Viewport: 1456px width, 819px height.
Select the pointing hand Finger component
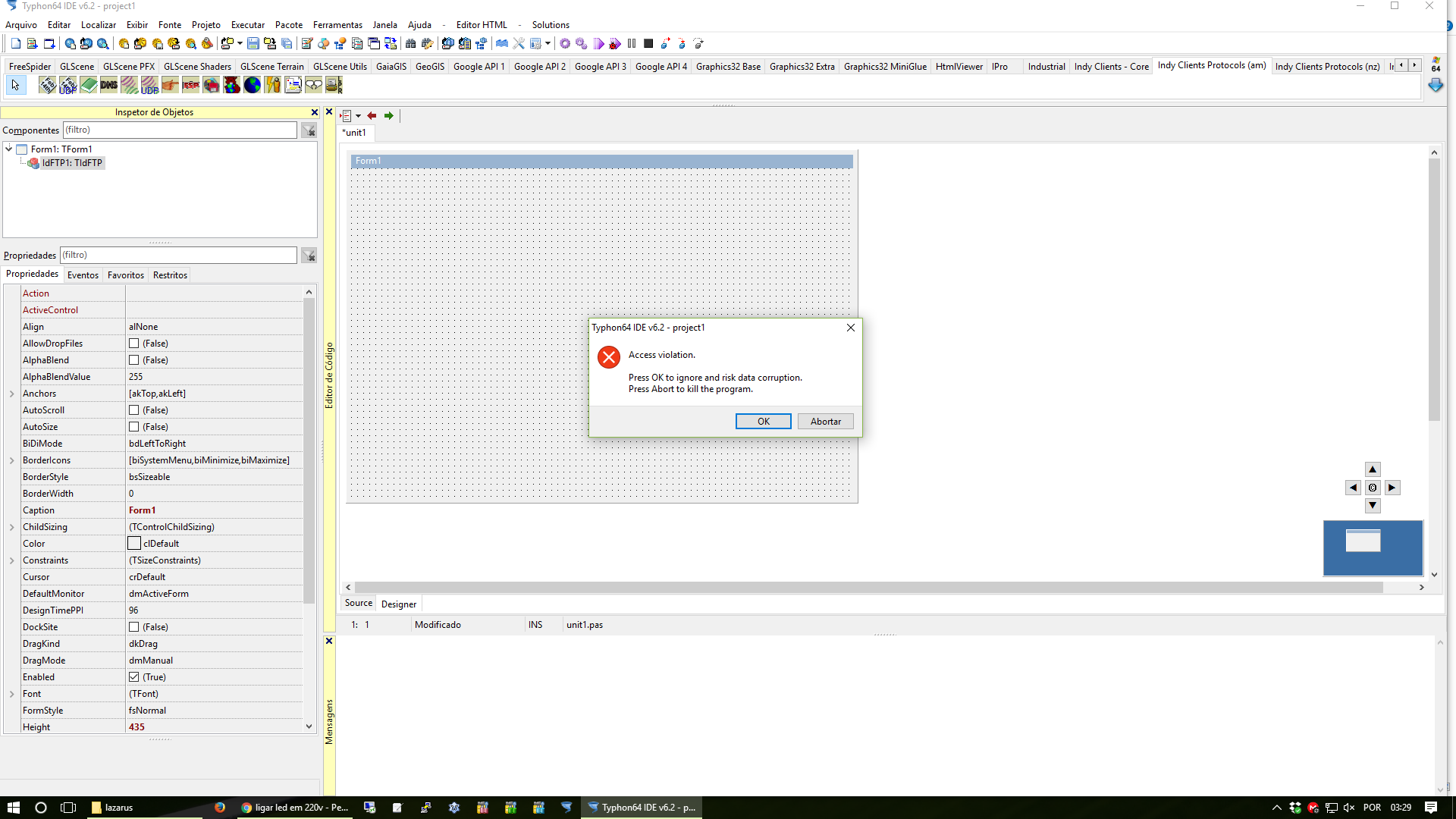171,85
